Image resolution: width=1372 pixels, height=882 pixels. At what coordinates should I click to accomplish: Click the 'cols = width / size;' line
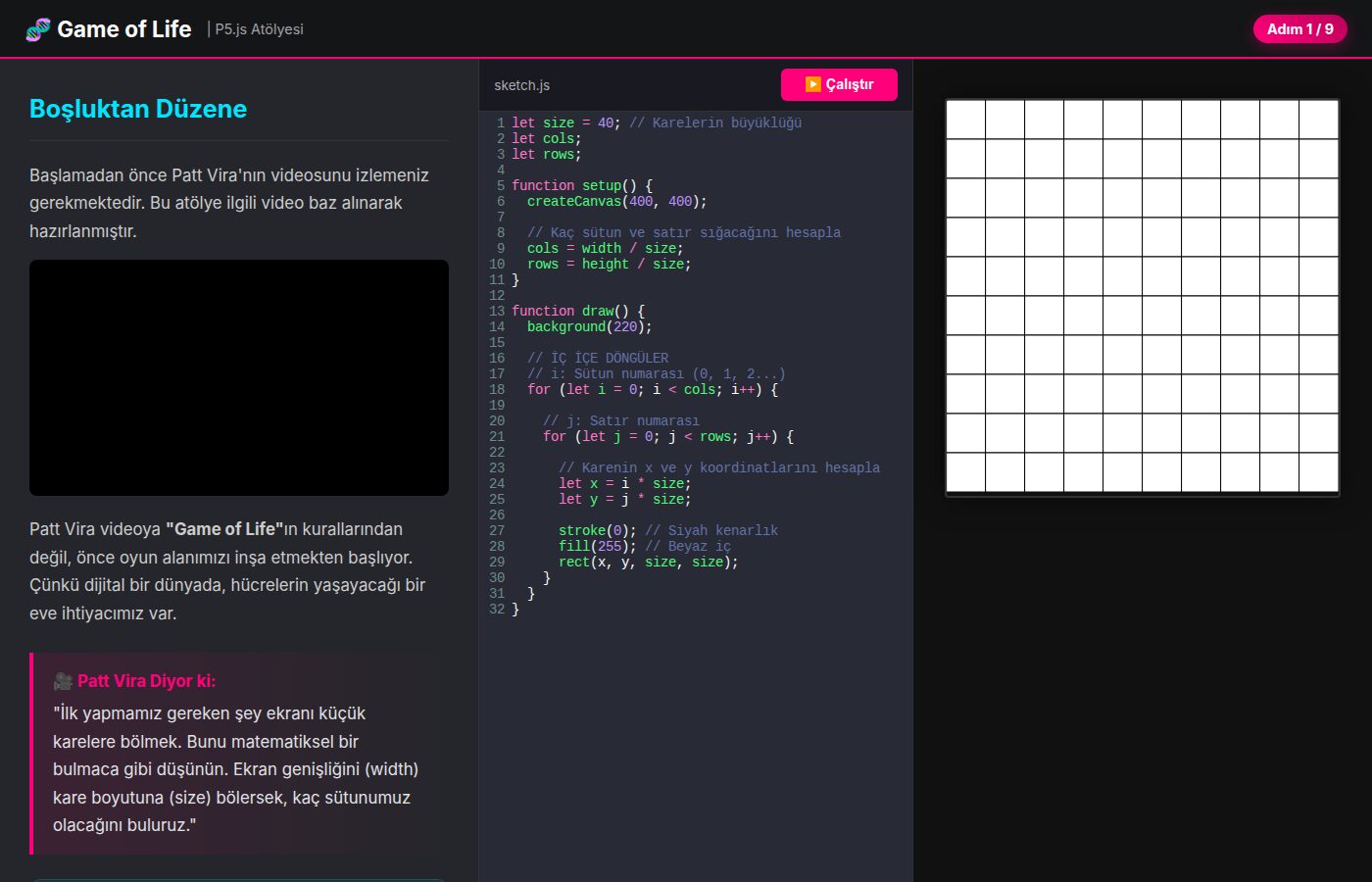point(606,248)
